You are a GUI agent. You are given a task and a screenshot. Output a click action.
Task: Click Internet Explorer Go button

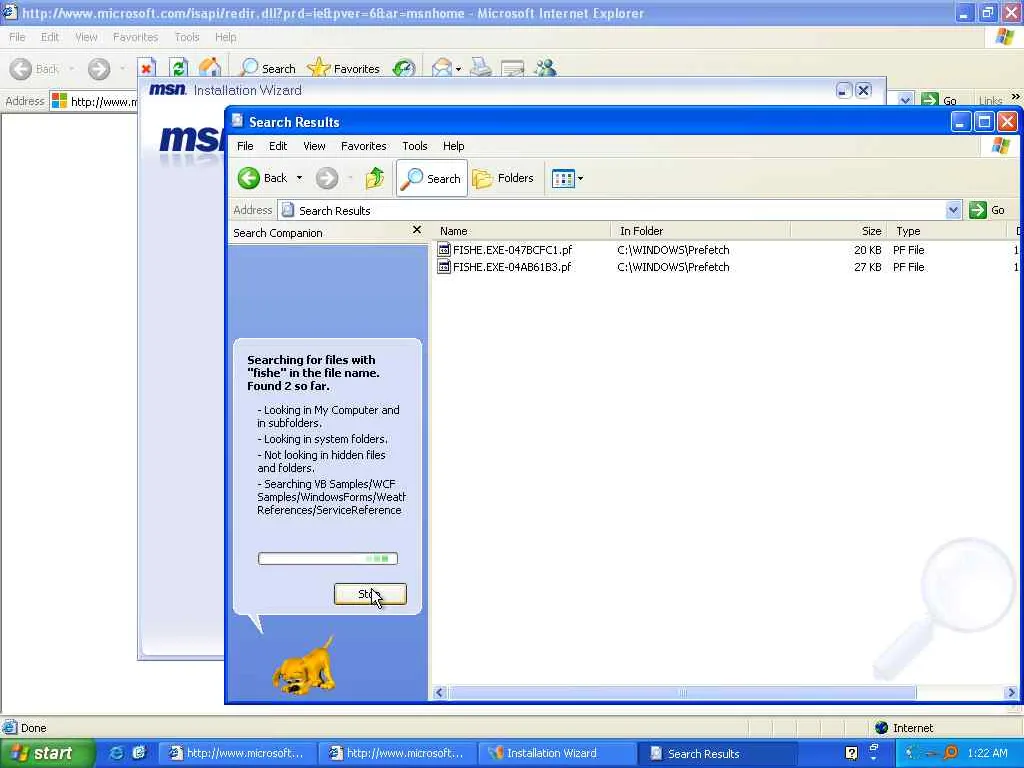tap(939, 101)
